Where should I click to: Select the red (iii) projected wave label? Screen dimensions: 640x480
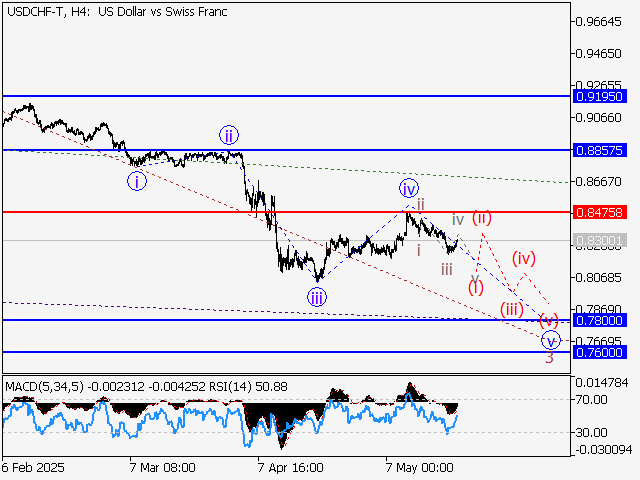tap(512, 308)
